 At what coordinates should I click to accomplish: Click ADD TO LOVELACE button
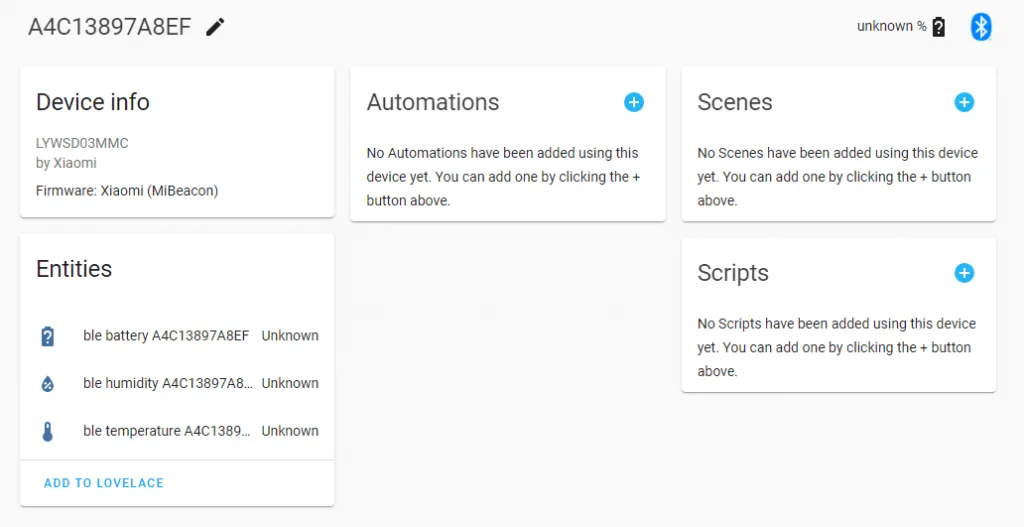[x=104, y=483]
